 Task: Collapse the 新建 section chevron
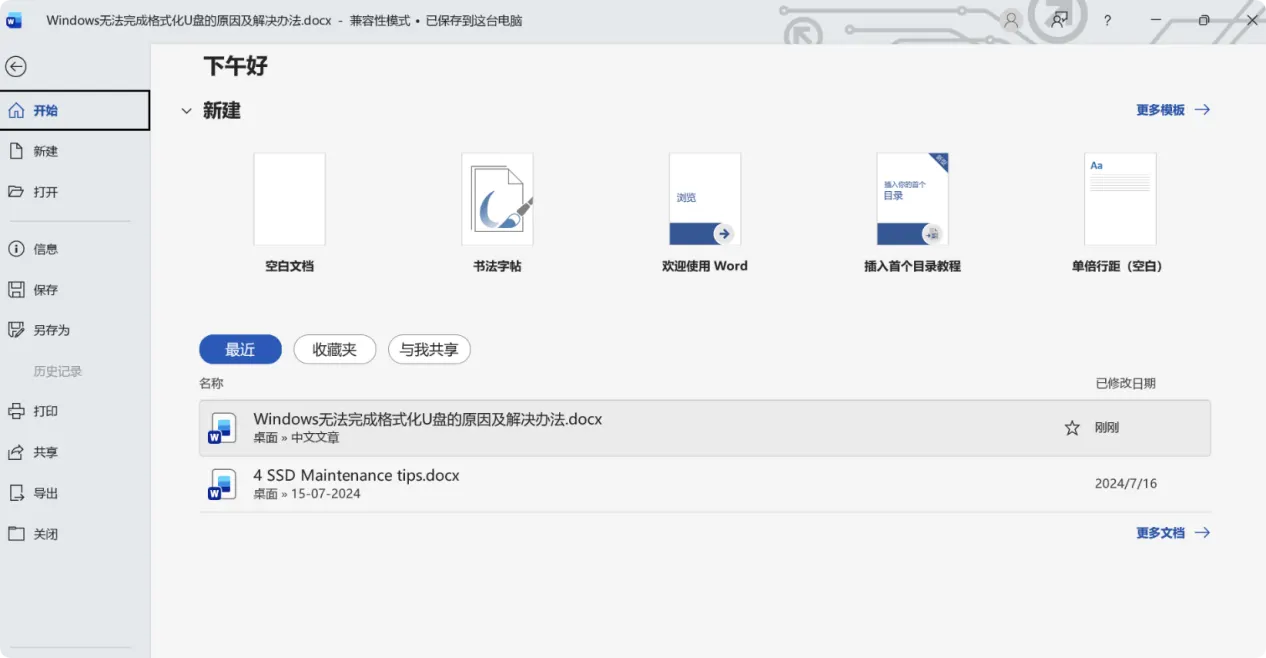pyautogui.click(x=186, y=111)
